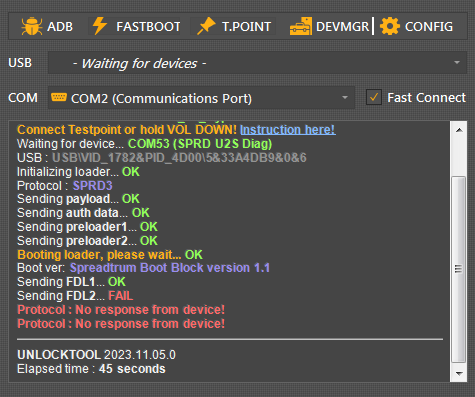Click 'Connect Testpoint or hold VOL DOWN!' text
The width and height of the screenshot is (475, 397).
point(127,130)
